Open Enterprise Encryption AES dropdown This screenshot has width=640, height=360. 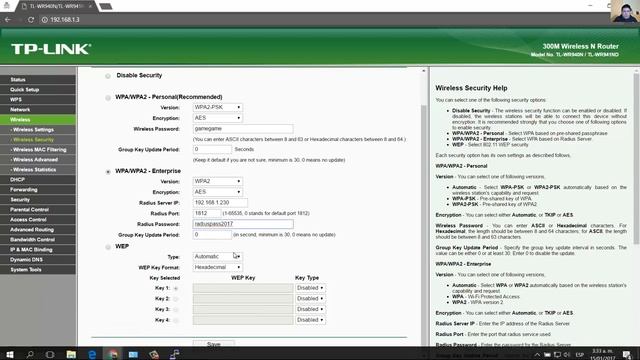pos(218,192)
